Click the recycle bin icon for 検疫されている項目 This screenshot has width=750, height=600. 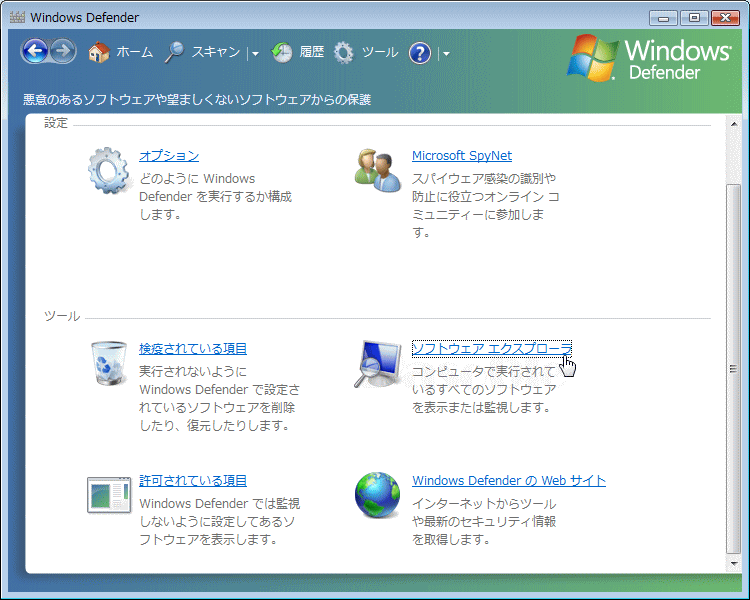108,363
